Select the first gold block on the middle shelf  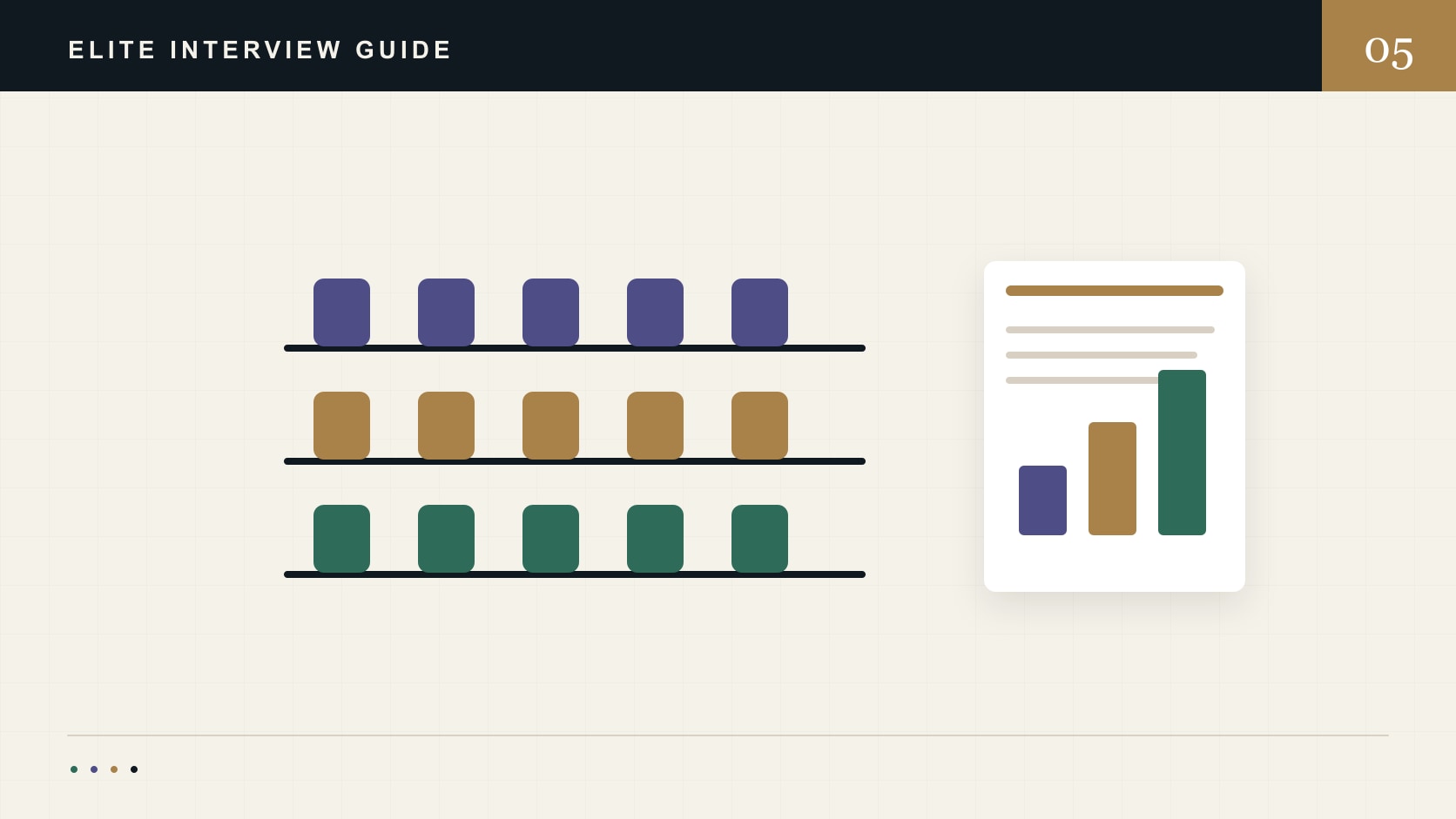click(341, 426)
